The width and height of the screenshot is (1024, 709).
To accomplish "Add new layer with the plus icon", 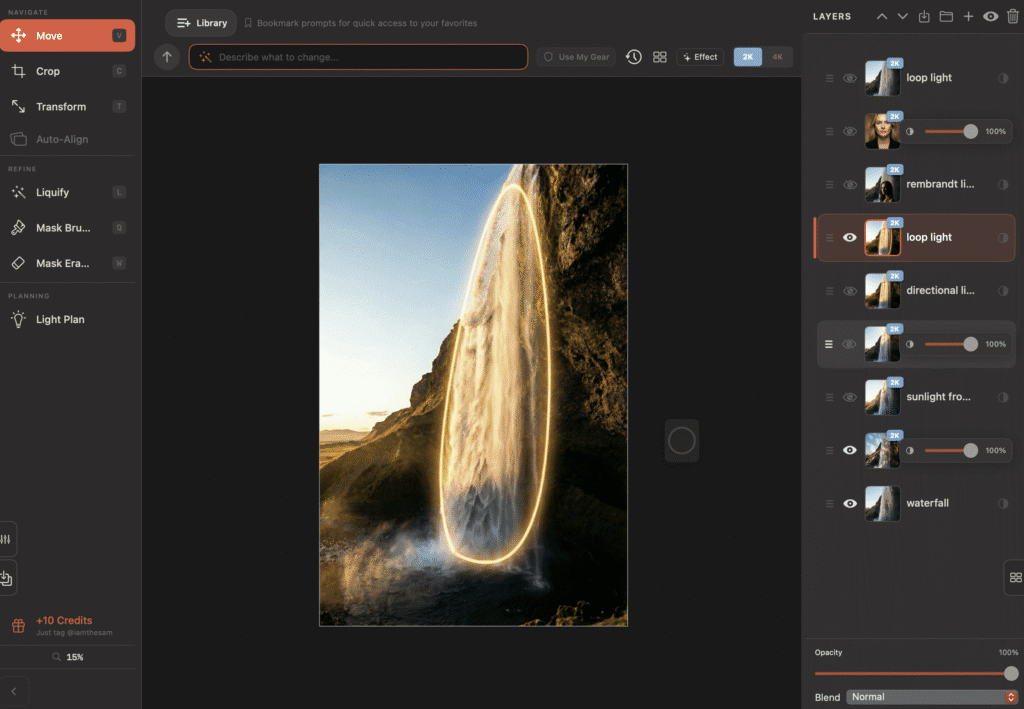I will (968, 17).
